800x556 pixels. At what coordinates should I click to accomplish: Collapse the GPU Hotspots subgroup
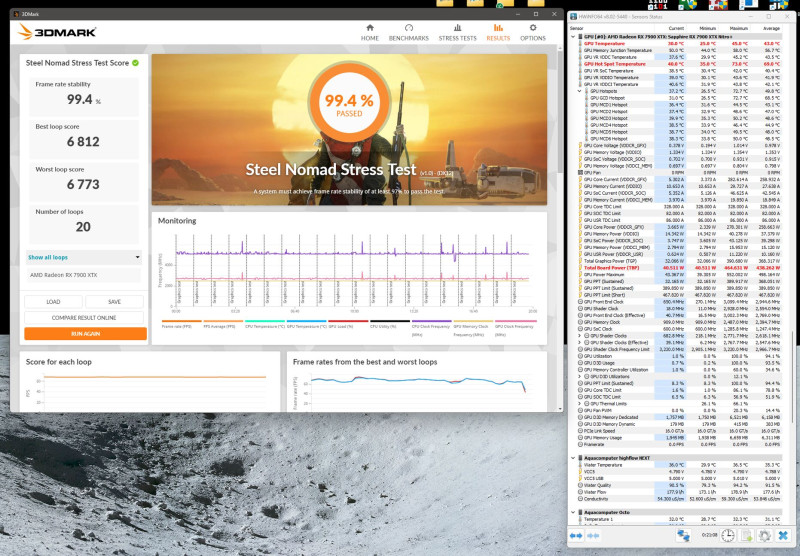pyautogui.click(x=580, y=91)
